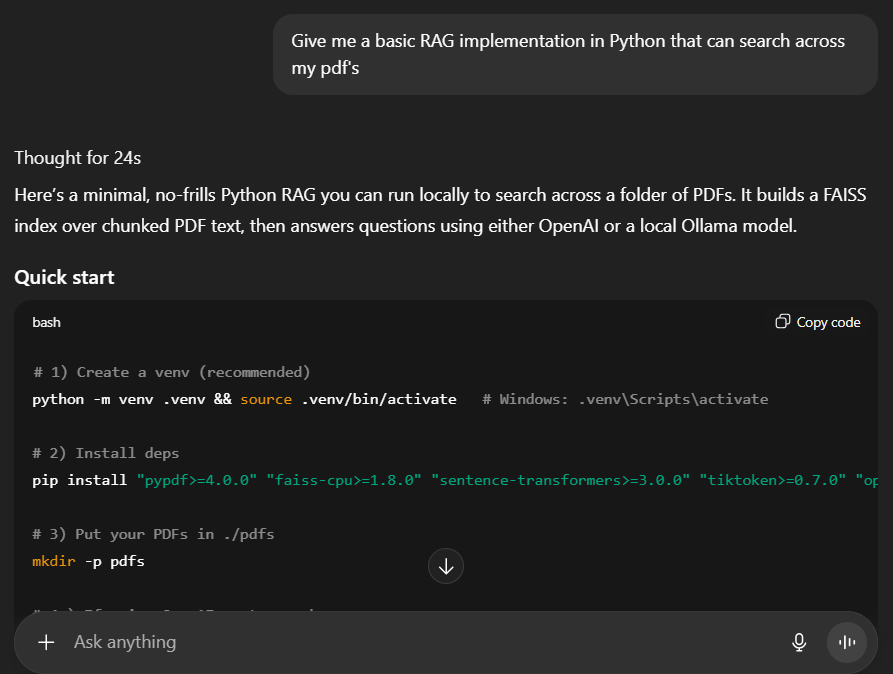Start voice mode with the waveform icon

847,642
